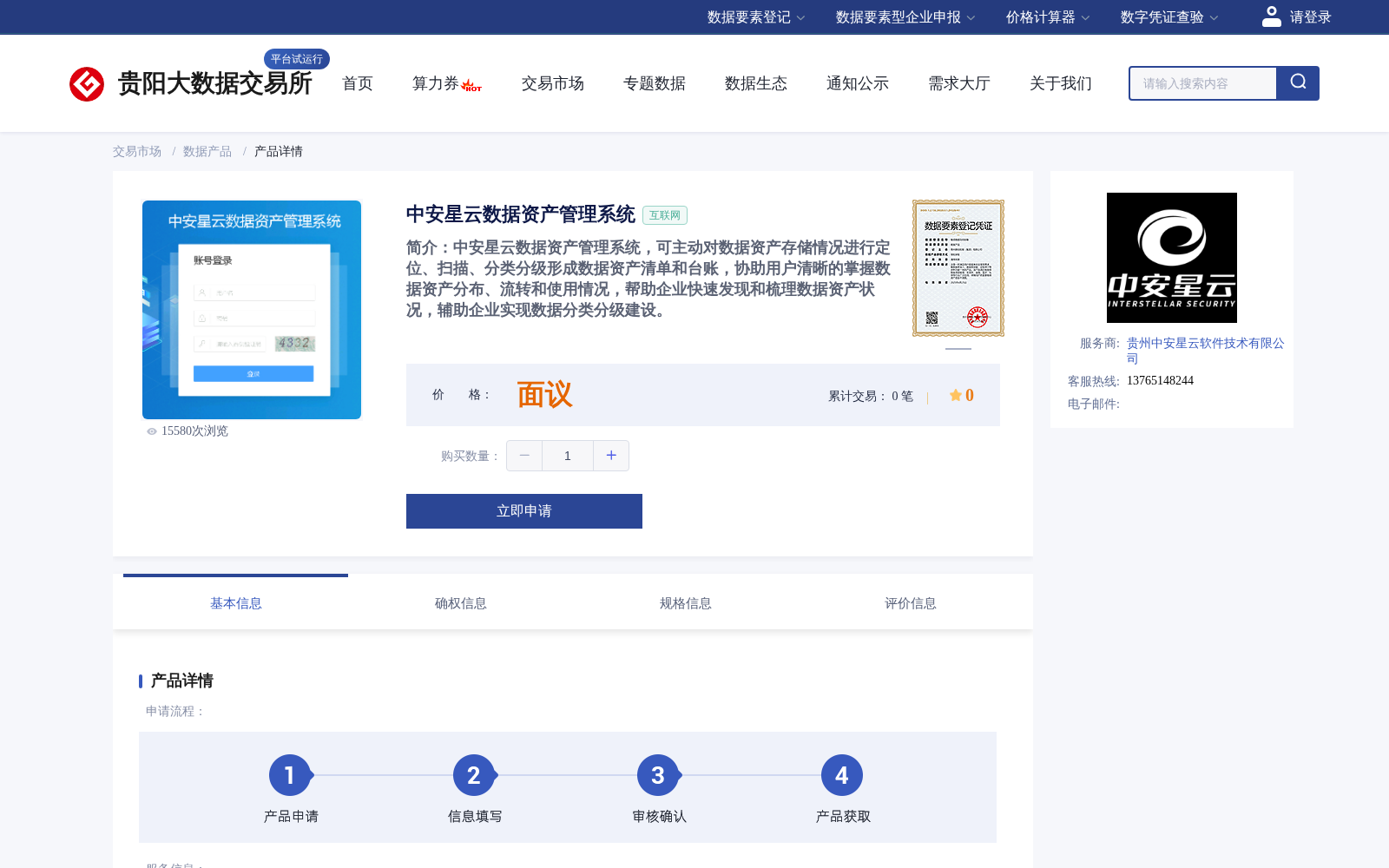Expand the 数据要素型企业申报 dropdown
This screenshot has height=868, width=1389.
pyautogui.click(x=905, y=17)
